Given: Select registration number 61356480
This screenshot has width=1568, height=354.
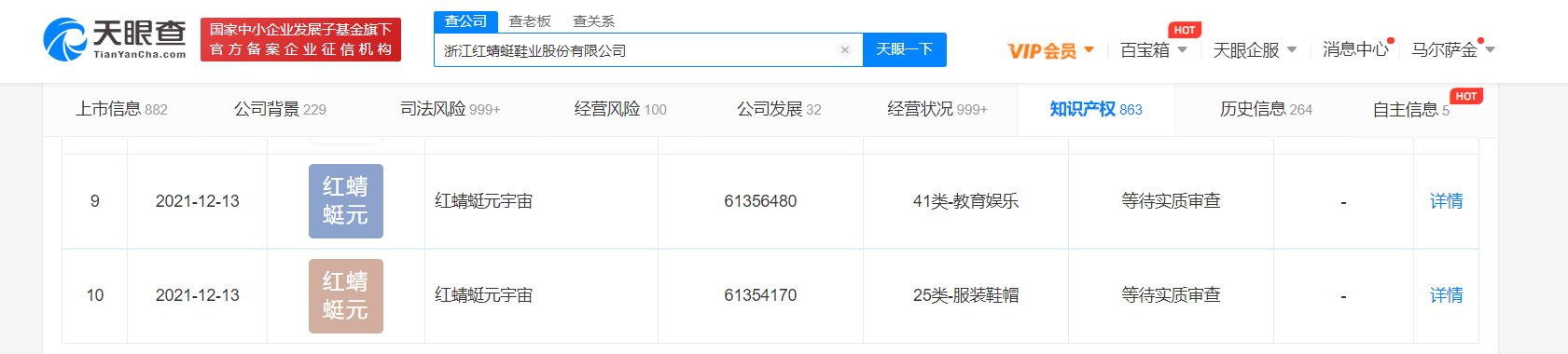Looking at the screenshot, I should pos(760,201).
